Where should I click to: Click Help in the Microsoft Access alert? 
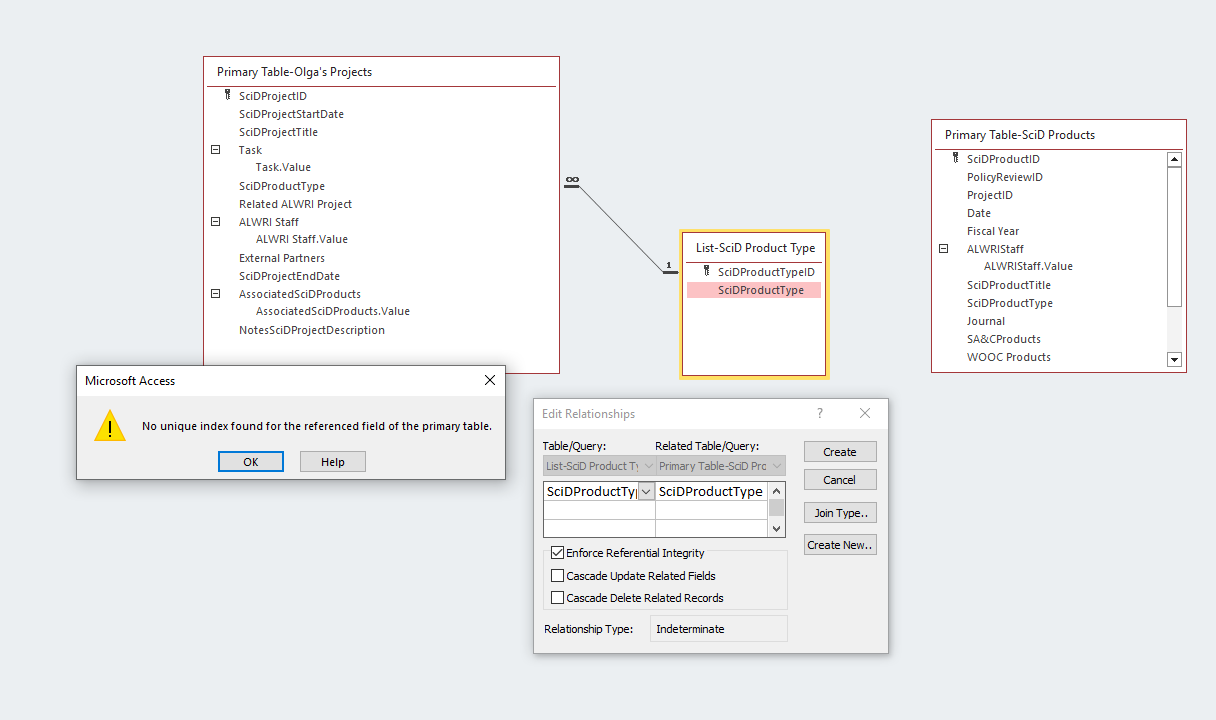(333, 462)
